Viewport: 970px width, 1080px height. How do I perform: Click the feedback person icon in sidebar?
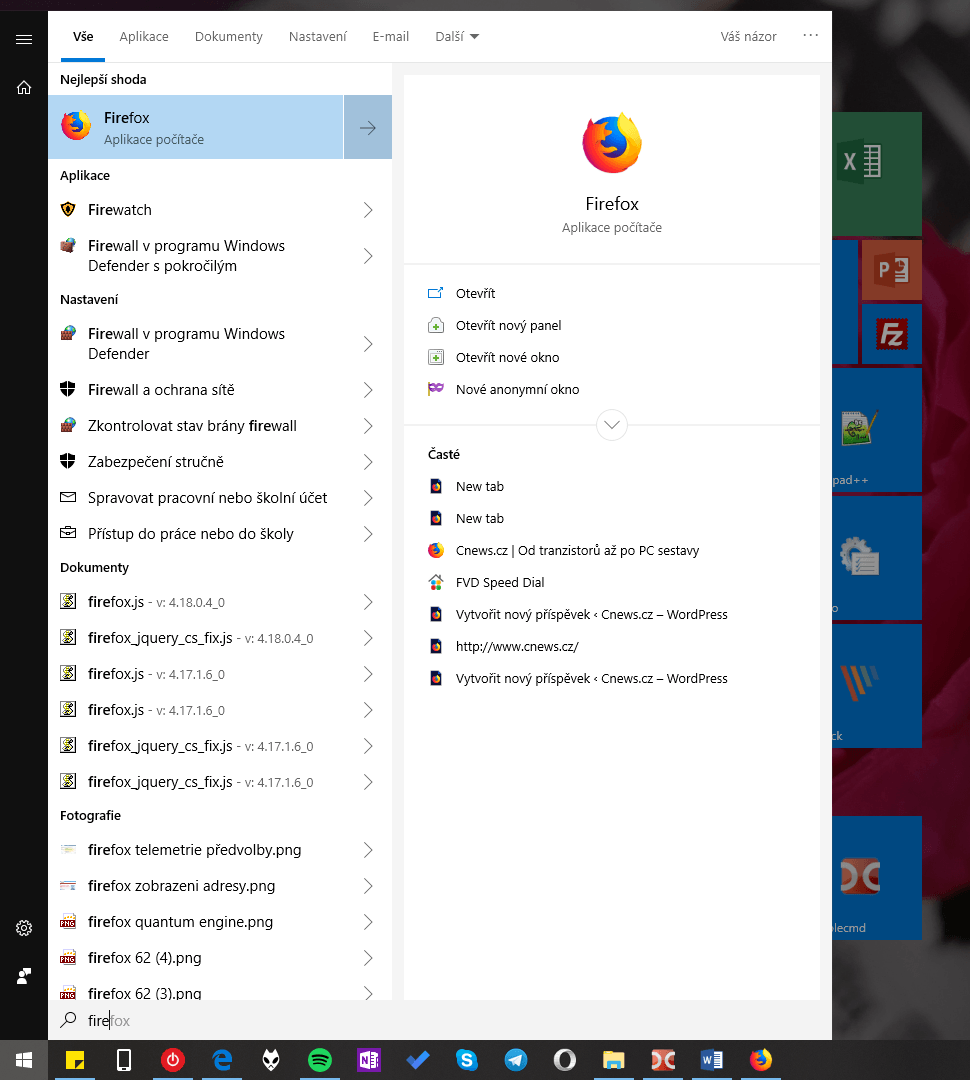coord(24,976)
